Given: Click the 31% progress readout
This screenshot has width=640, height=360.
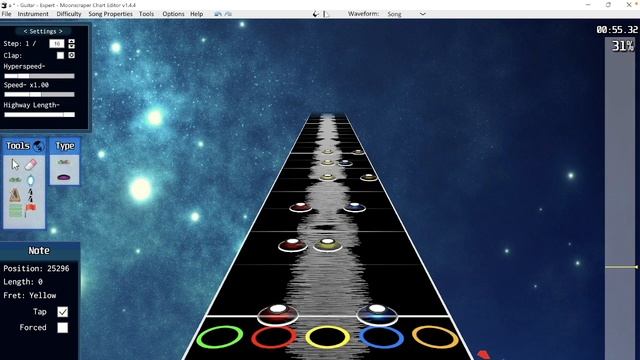Looking at the screenshot, I should [623, 46].
